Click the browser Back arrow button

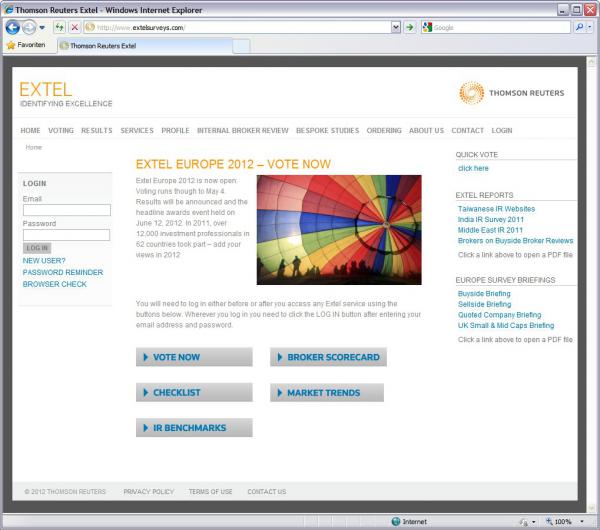(x=13, y=28)
